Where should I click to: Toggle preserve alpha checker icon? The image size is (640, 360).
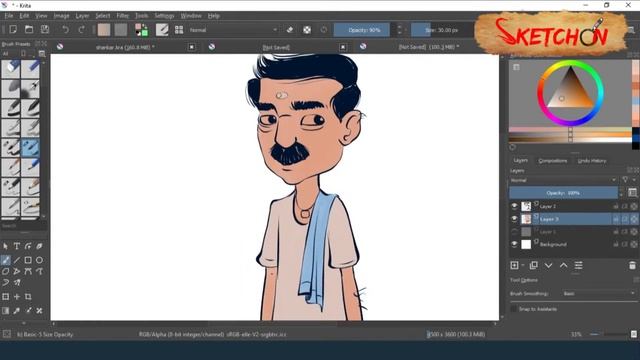(307, 29)
